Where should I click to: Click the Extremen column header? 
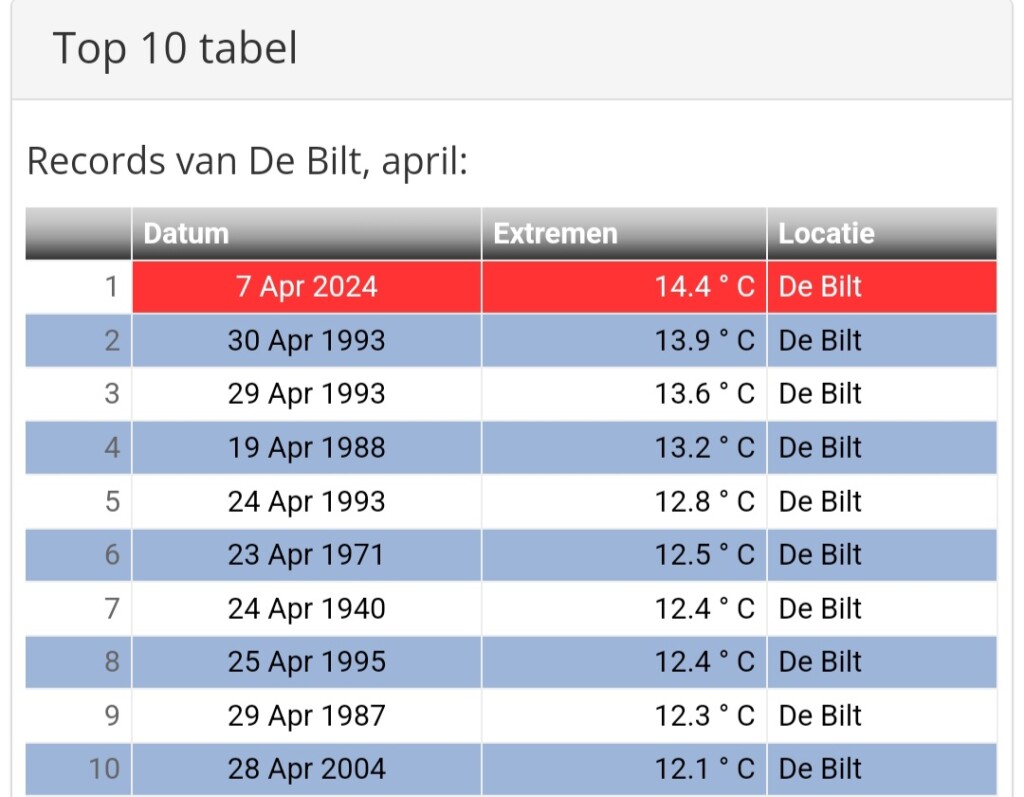(624, 234)
